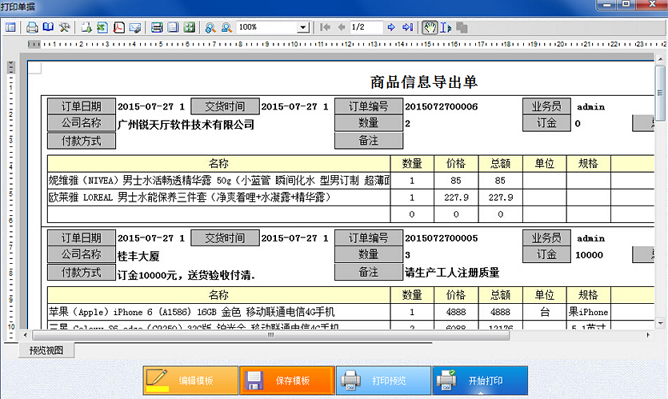Image resolution: width=668 pixels, height=399 pixels.
Task: Go to previous page arrow
Action: pos(341,28)
